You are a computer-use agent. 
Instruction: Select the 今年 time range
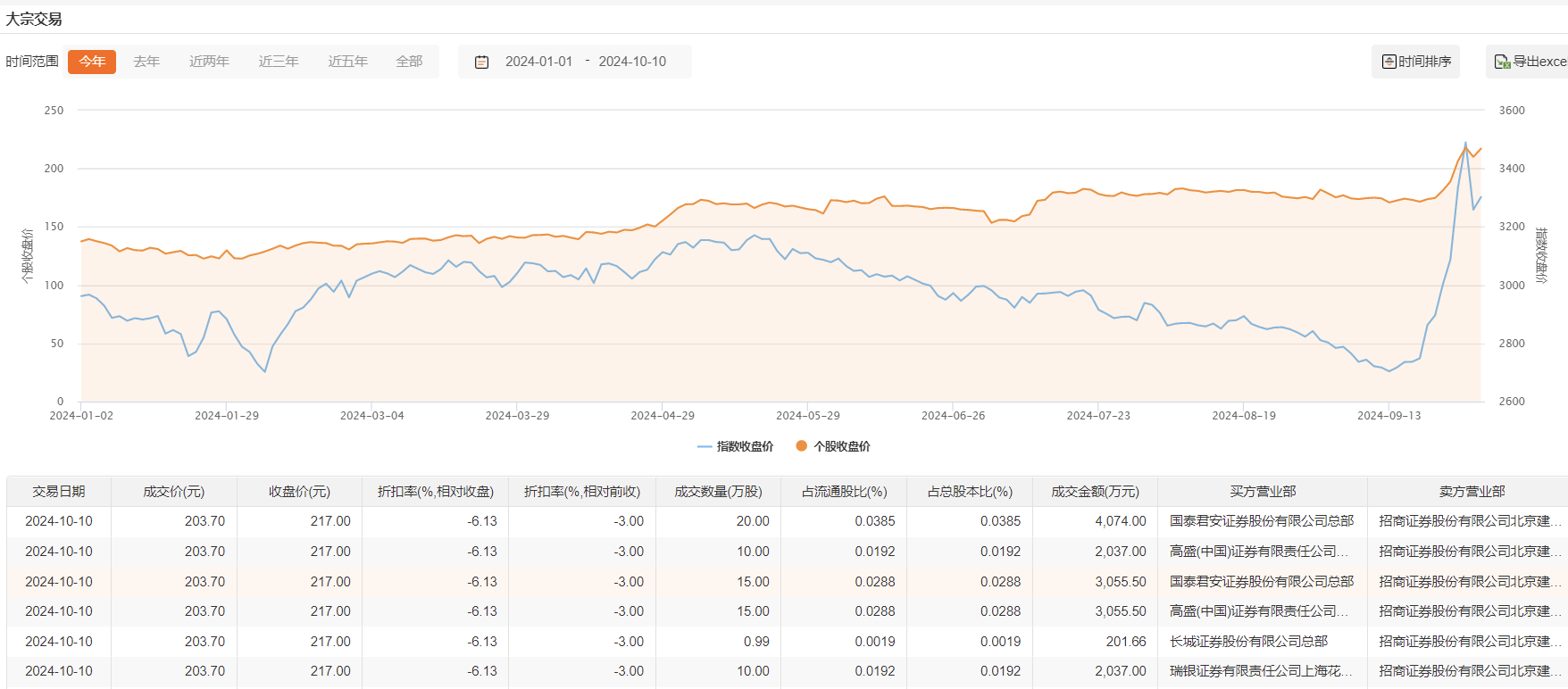pos(92,62)
